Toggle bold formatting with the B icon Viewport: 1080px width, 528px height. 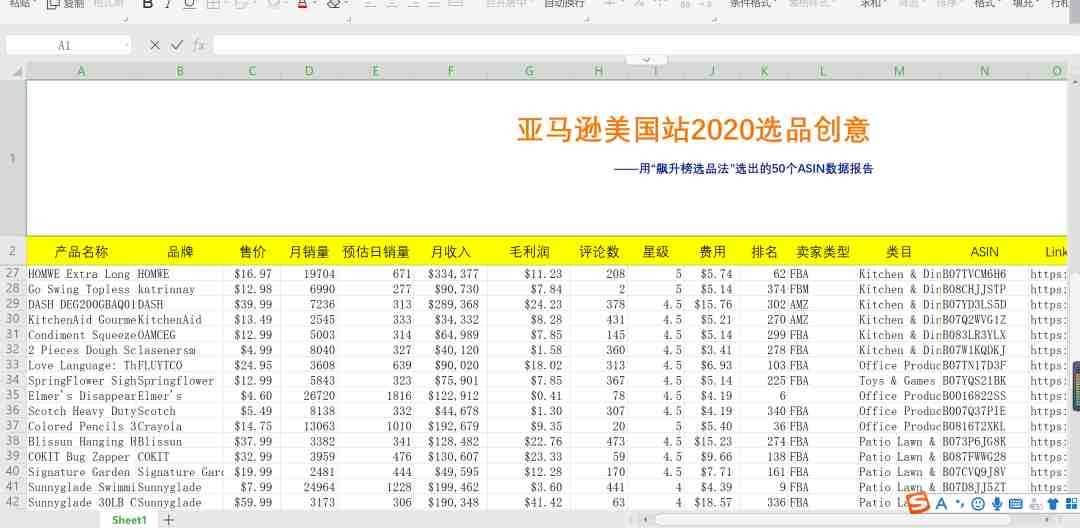(x=147, y=4)
